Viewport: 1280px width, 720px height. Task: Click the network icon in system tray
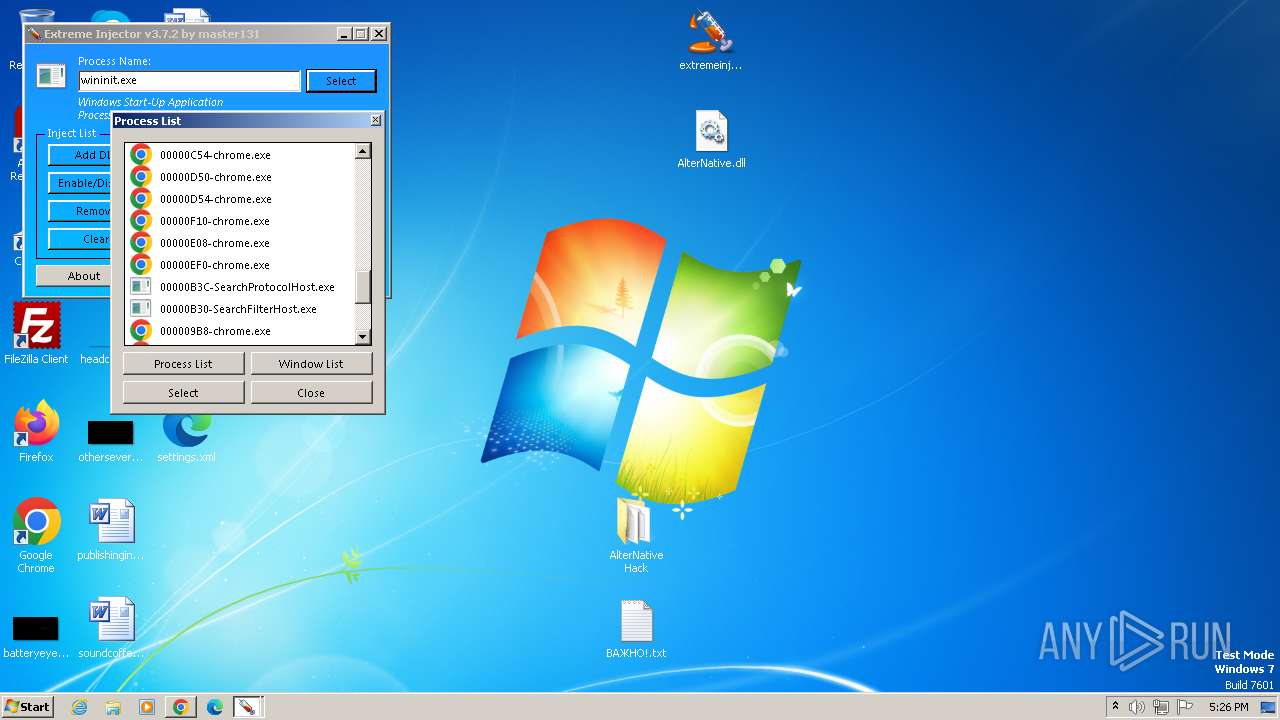tap(1160, 707)
